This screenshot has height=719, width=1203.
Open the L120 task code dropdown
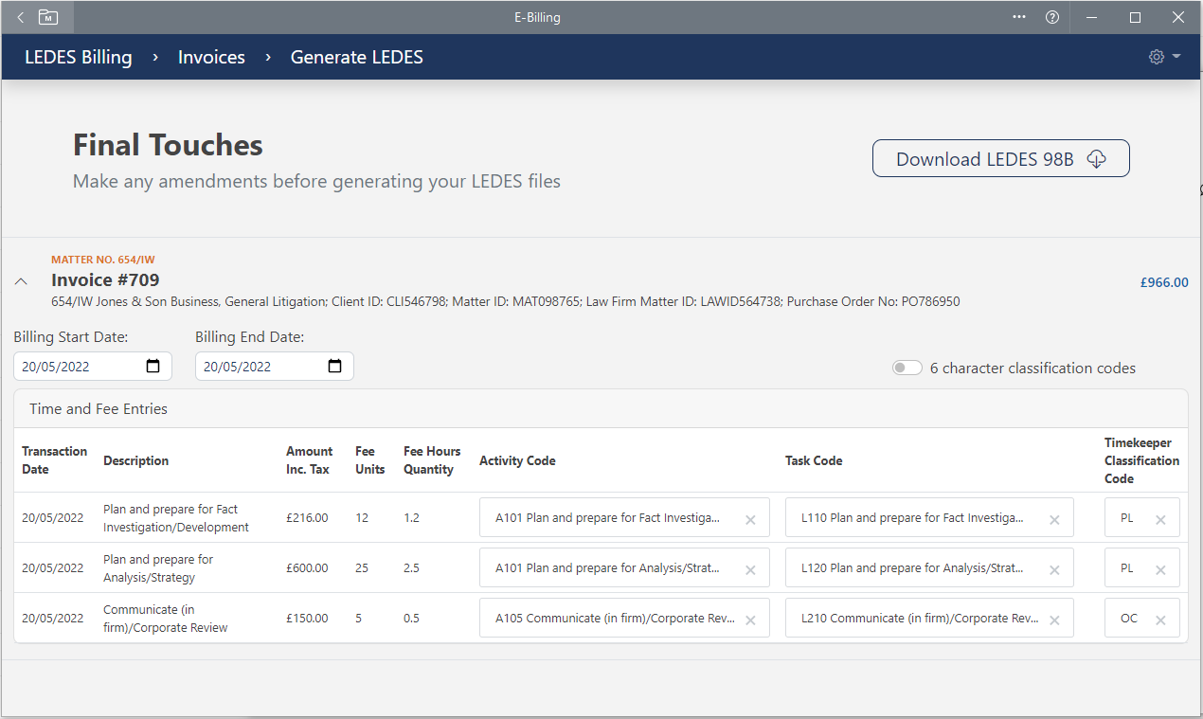912,568
